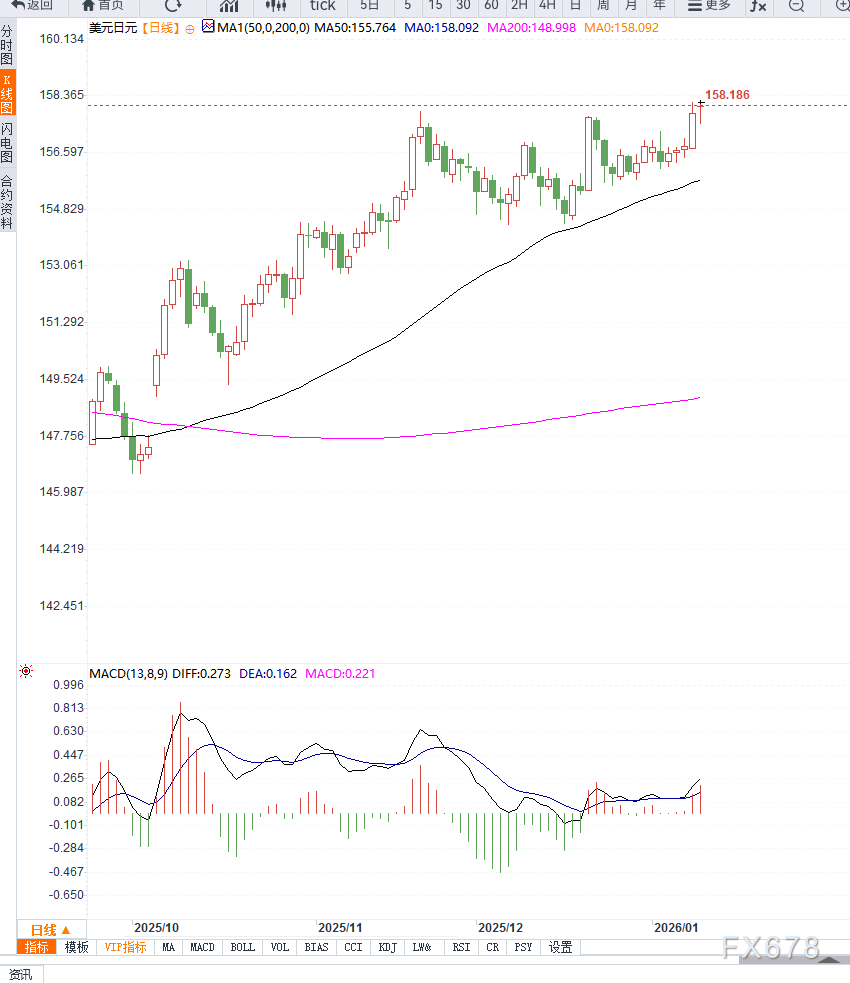Click the refresh icon in top toolbar
Image resolution: width=850 pixels, height=983 pixels.
173,6
